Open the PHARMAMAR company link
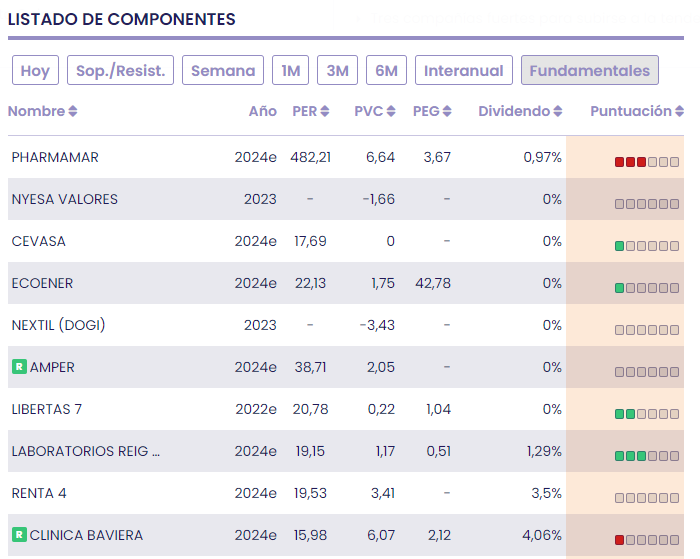Viewport: 700px width, 559px height. pyautogui.click(x=55, y=157)
